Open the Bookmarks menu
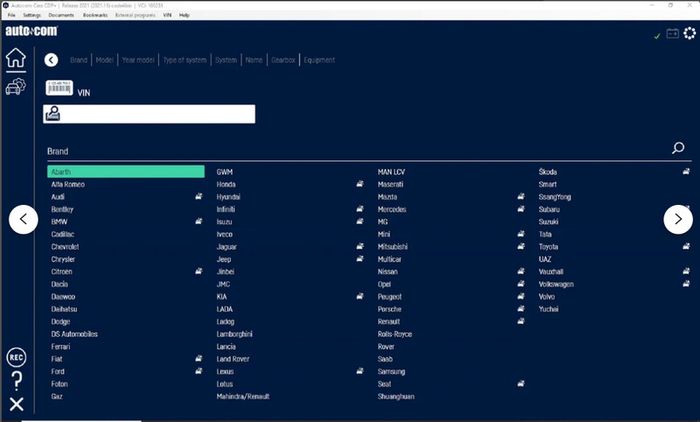This screenshot has height=422, width=700. coord(95,15)
